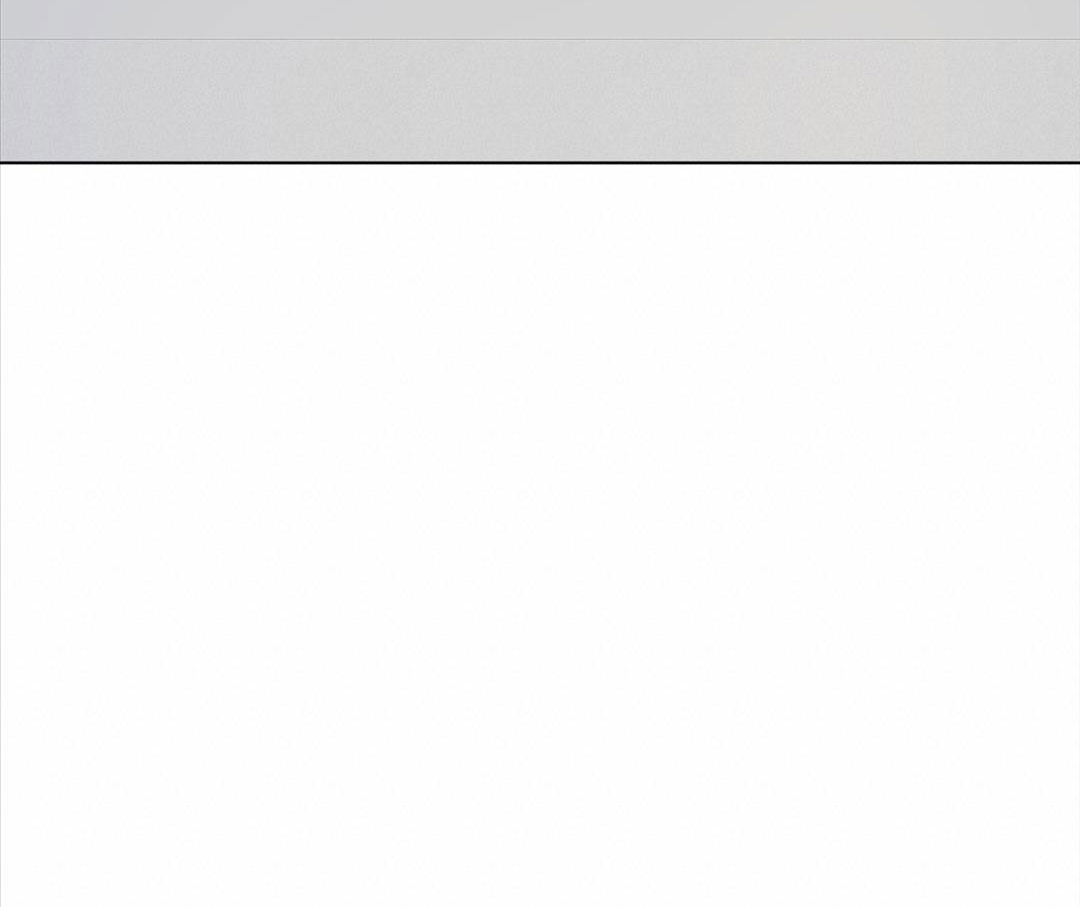Image resolution: width=1080 pixels, height=907 pixels.
Task: Click the empty gray toolbar strip
Action: click(x=540, y=101)
